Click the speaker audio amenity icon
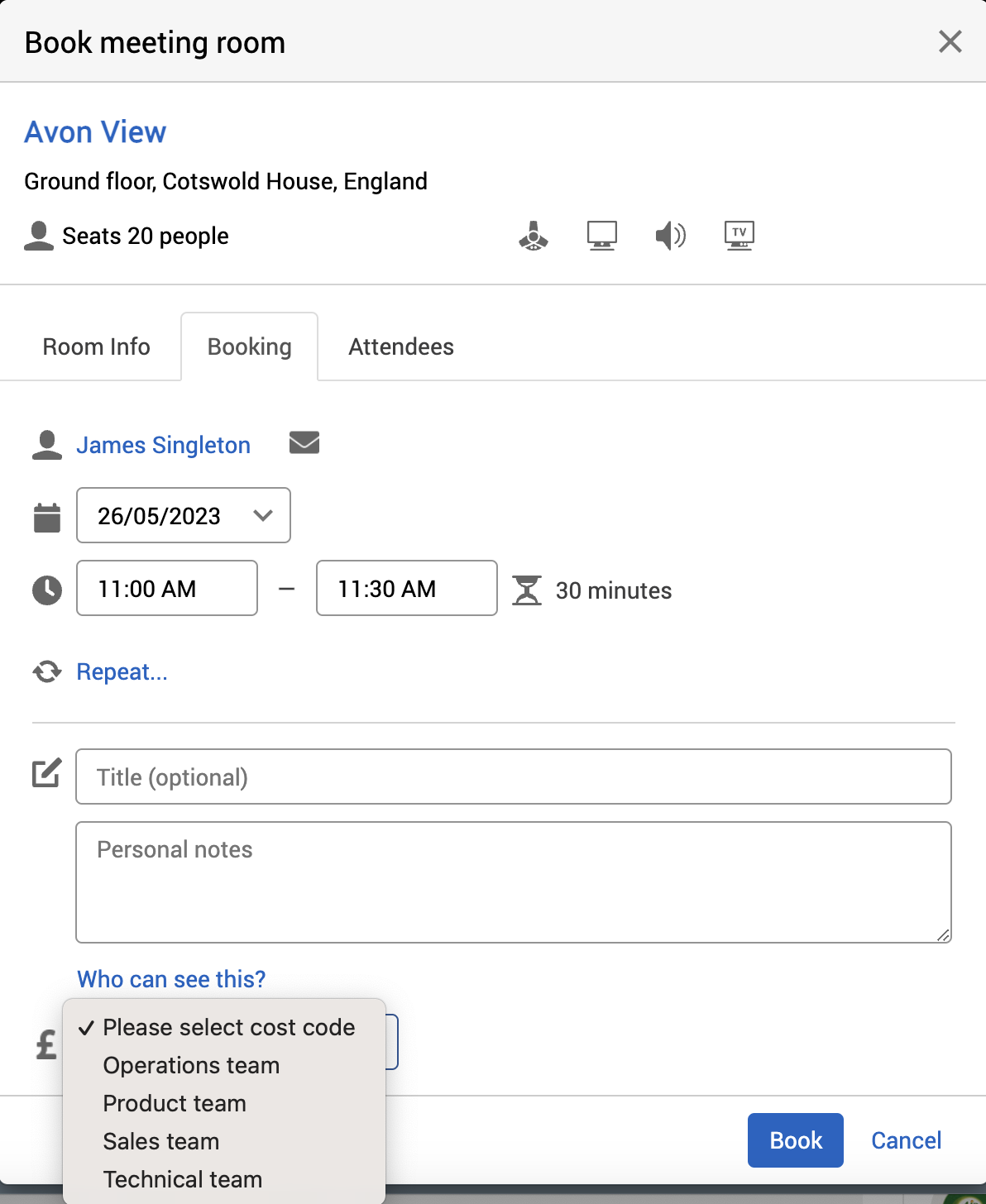The image size is (986, 1204). click(670, 236)
